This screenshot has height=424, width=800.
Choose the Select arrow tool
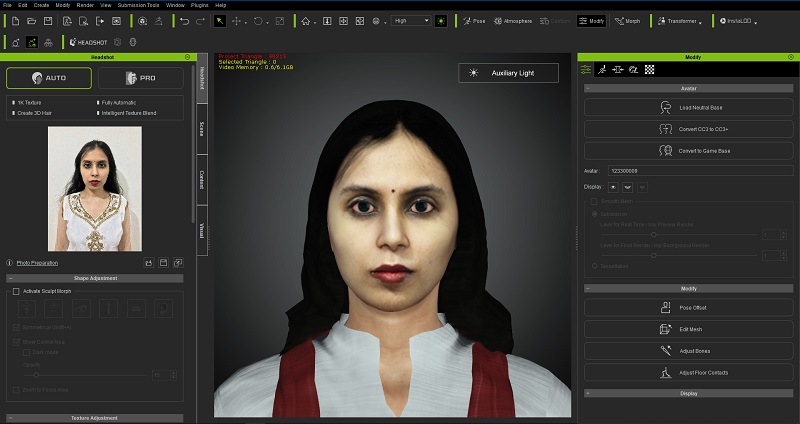pos(219,20)
